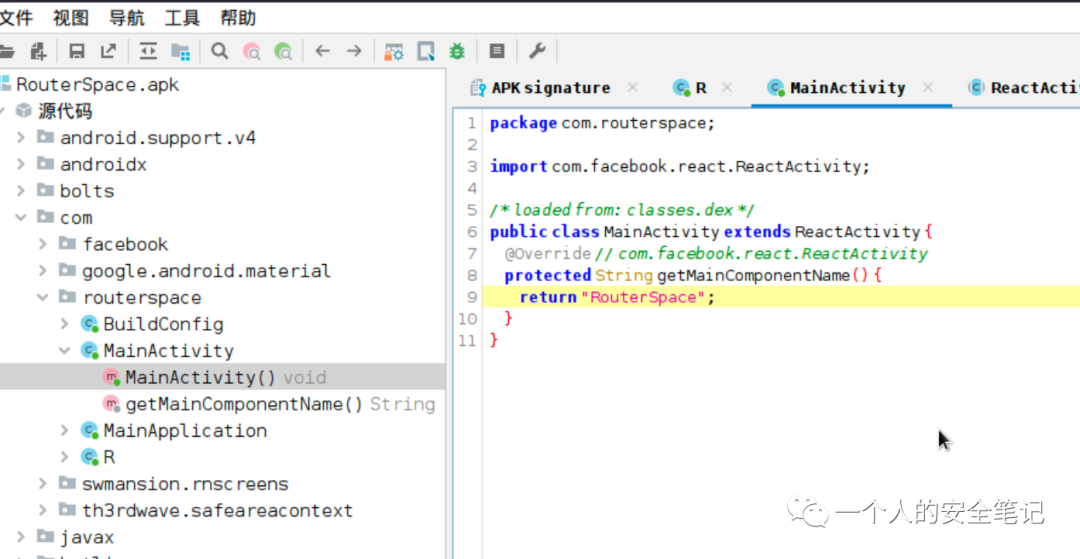Open text search with magnifier icon
The width and height of the screenshot is (1080, 559).
(220, 51)
